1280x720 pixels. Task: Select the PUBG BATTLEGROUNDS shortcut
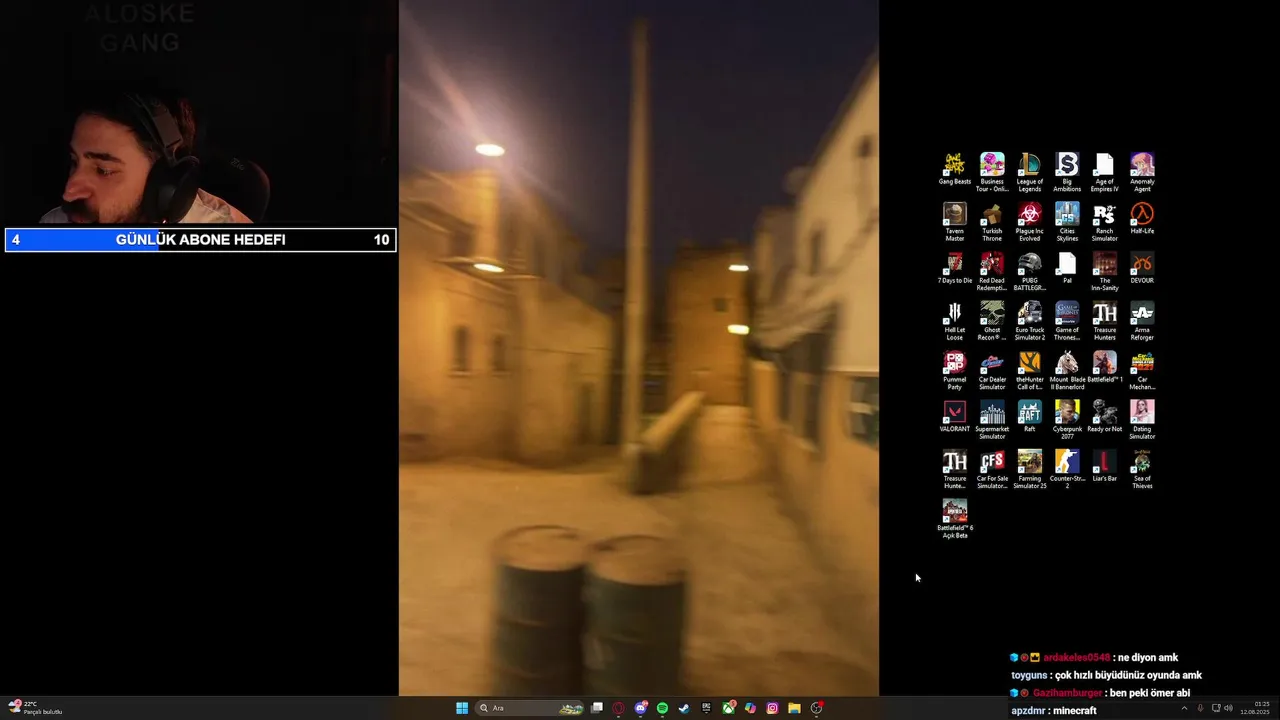click(x=1030, y=271)
